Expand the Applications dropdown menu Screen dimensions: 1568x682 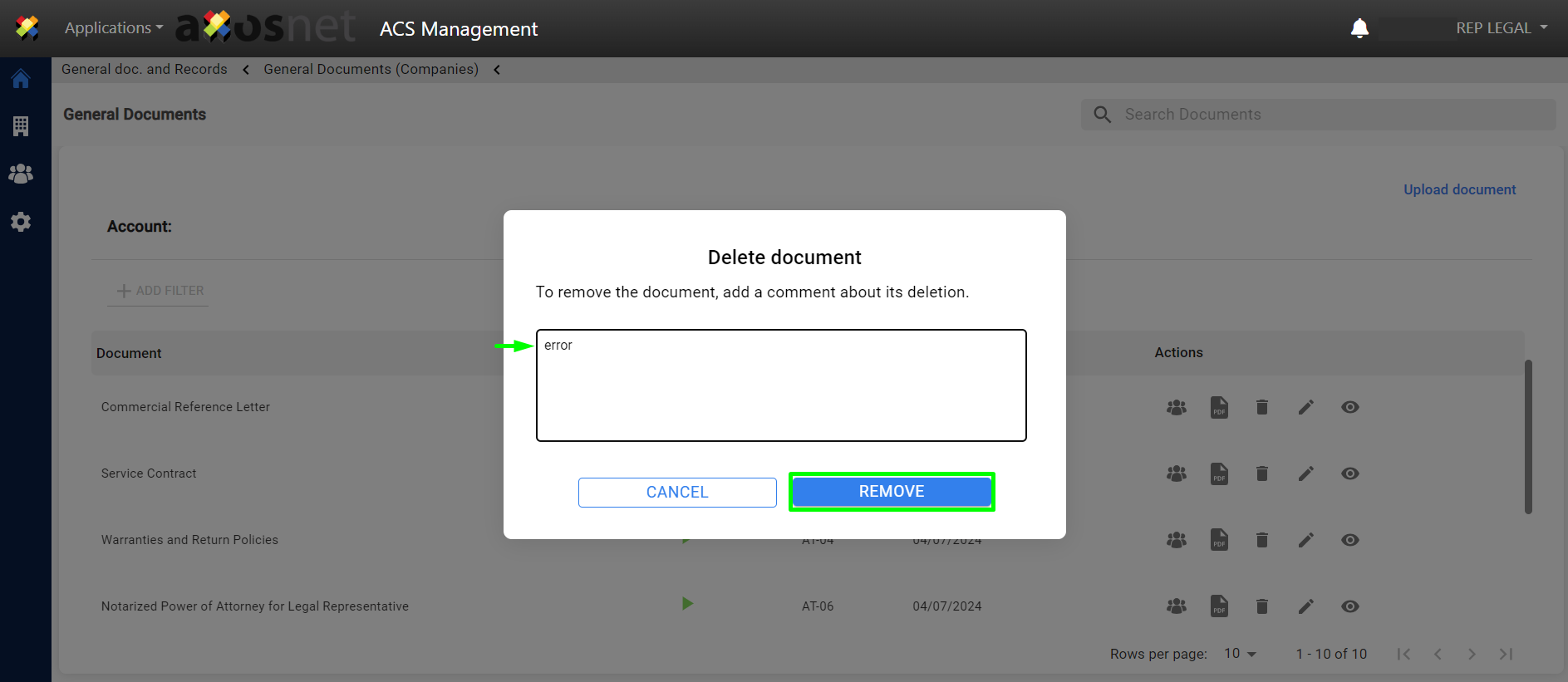[114, 28]
